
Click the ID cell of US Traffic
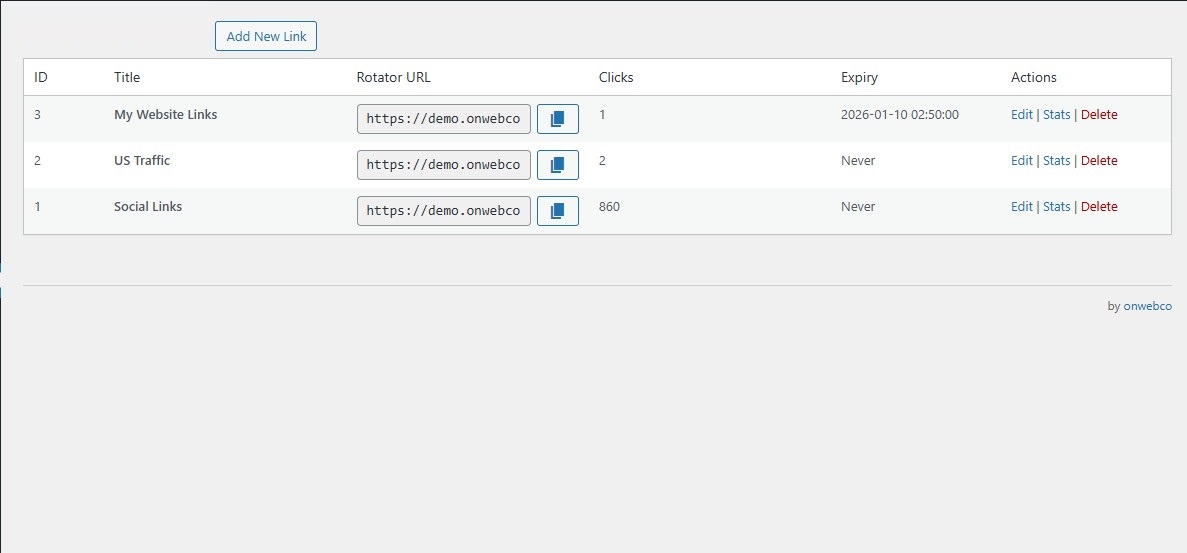[38, 160]
